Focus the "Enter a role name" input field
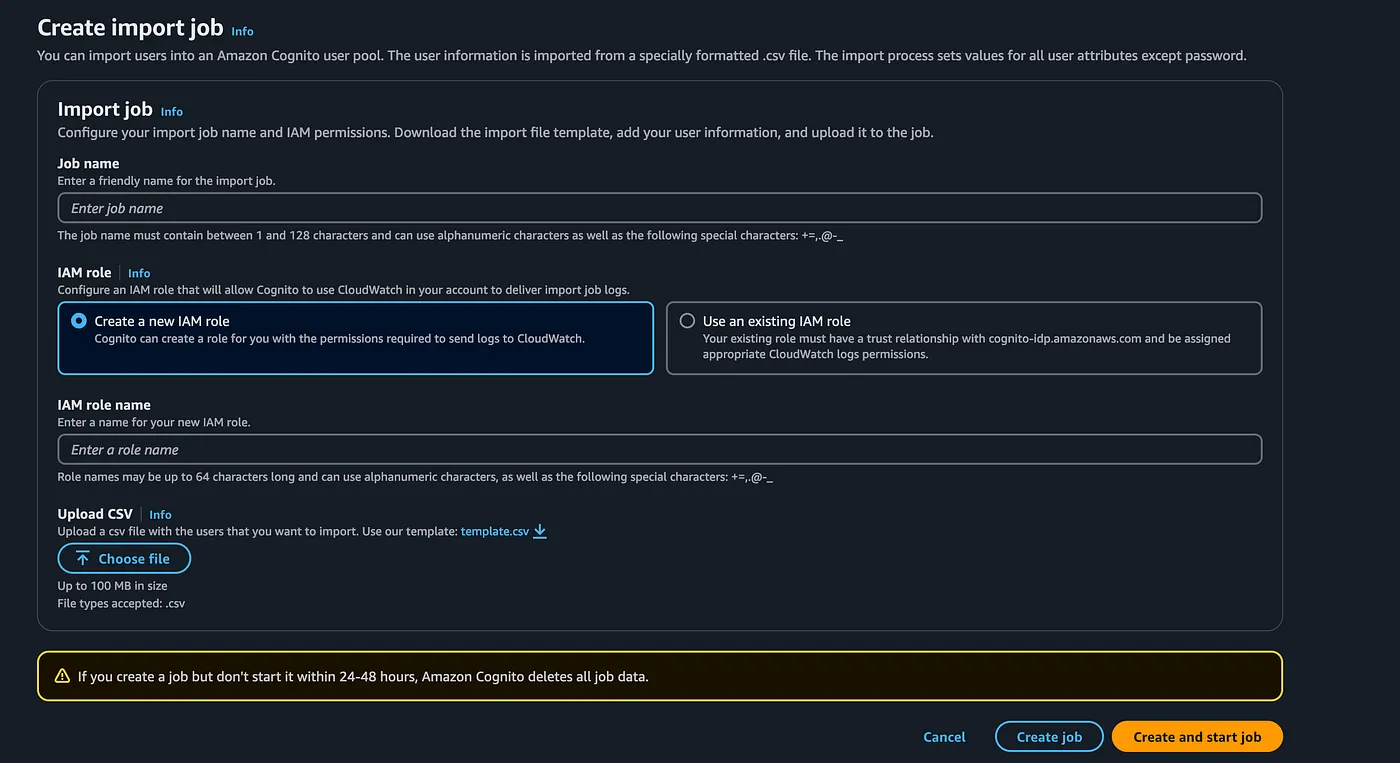This screenshot has width=1400, height=763. click(400, 449)
